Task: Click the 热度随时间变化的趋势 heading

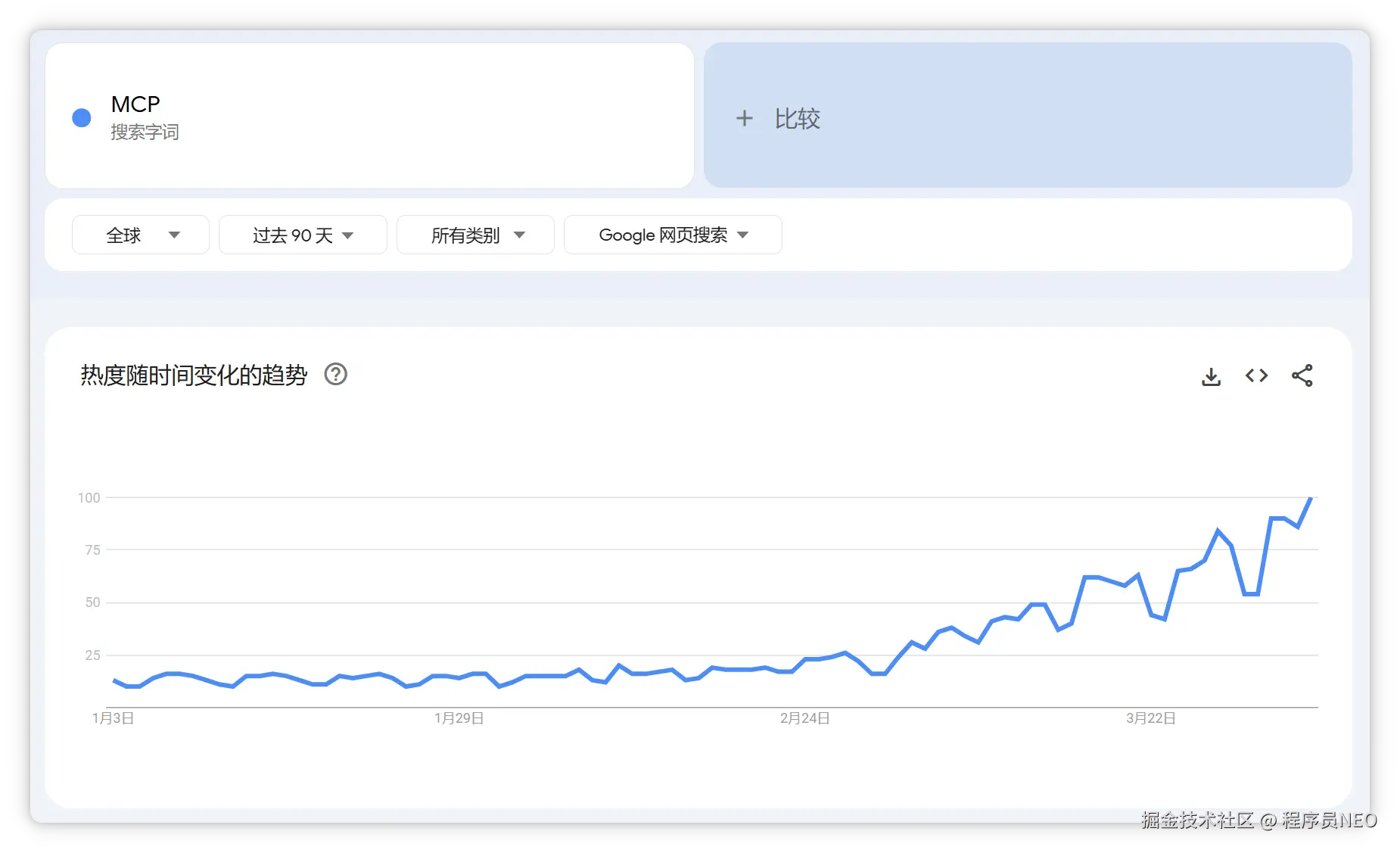Action: click(194, 375)
